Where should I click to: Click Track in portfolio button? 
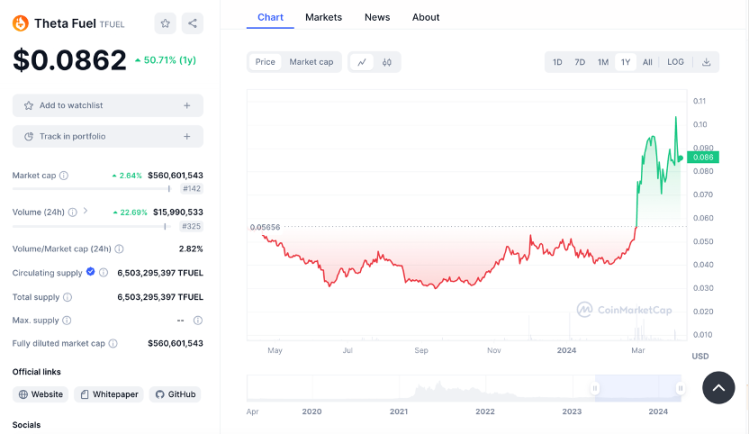click(107, 137)
